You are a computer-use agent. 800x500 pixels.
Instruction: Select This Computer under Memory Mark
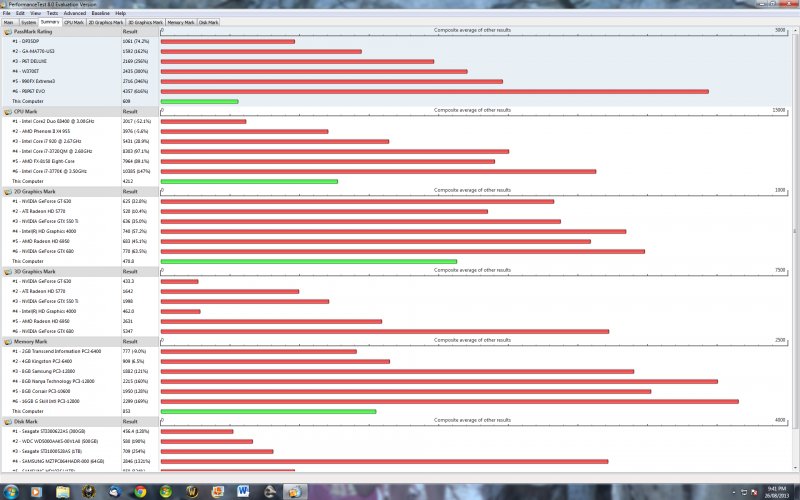[x=28, y=411]
